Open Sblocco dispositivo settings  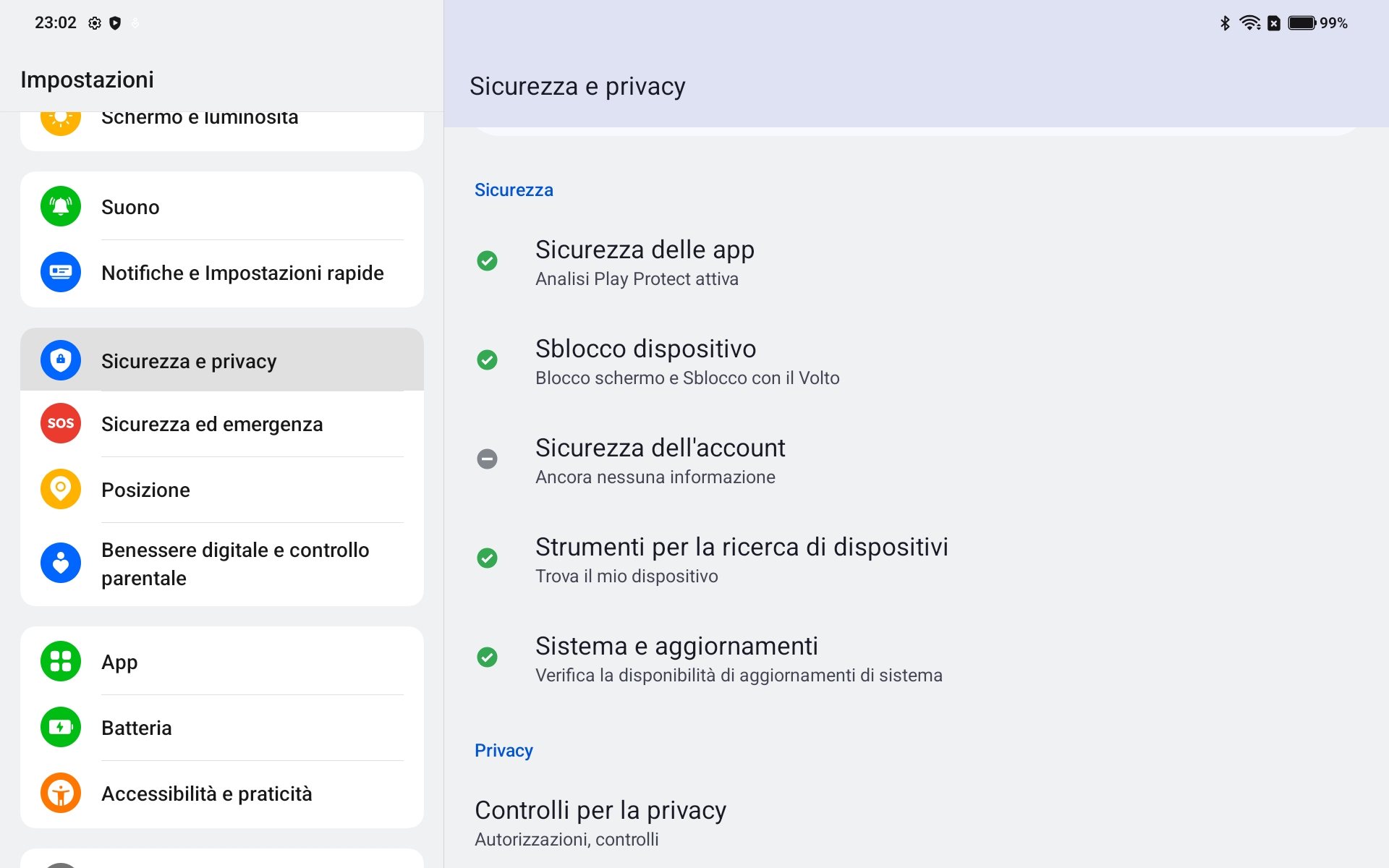pyautogui.click(x=916, y=361)
